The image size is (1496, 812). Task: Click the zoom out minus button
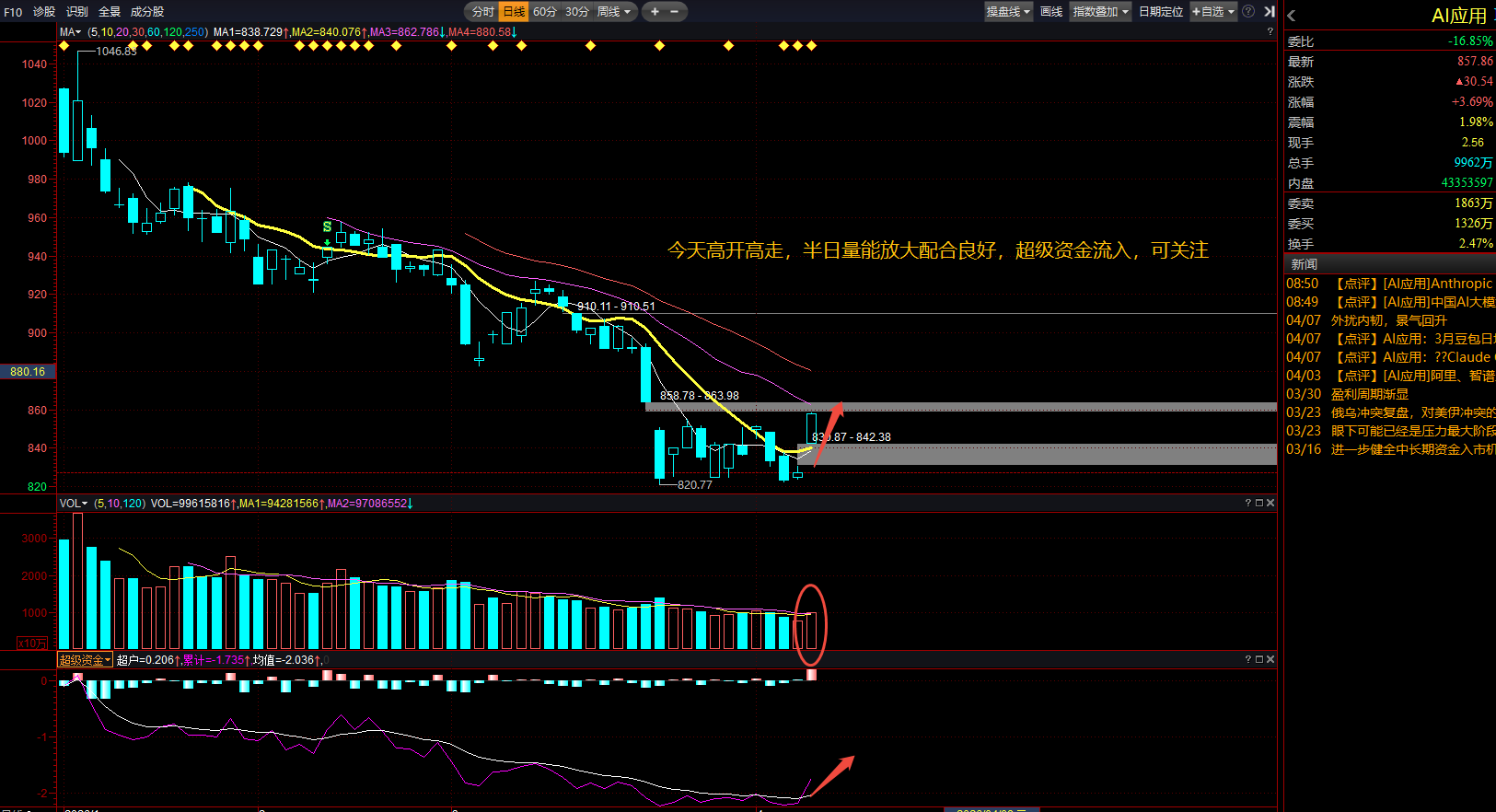675,12
